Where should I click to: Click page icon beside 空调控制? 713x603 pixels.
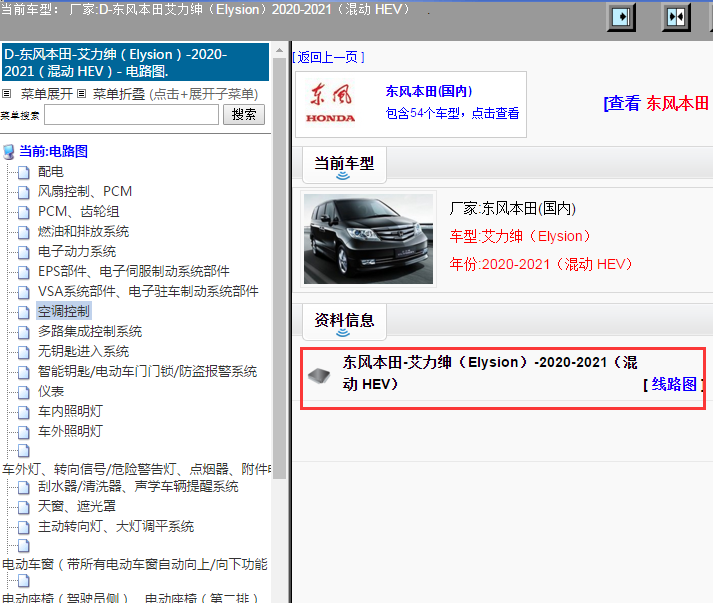pyautogui.click(x=24, y=312)
